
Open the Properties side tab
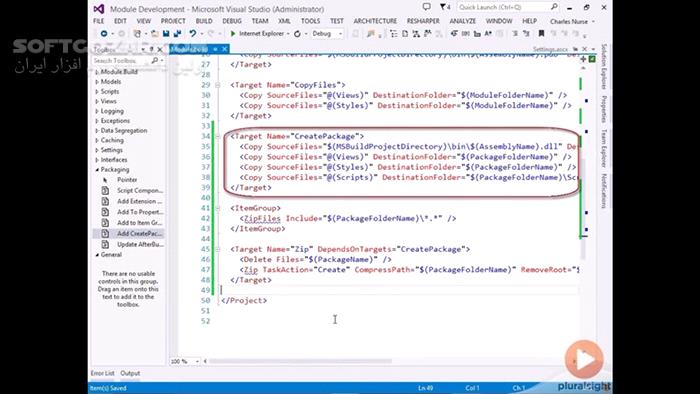pyautogui.click(x=604, y=109)
